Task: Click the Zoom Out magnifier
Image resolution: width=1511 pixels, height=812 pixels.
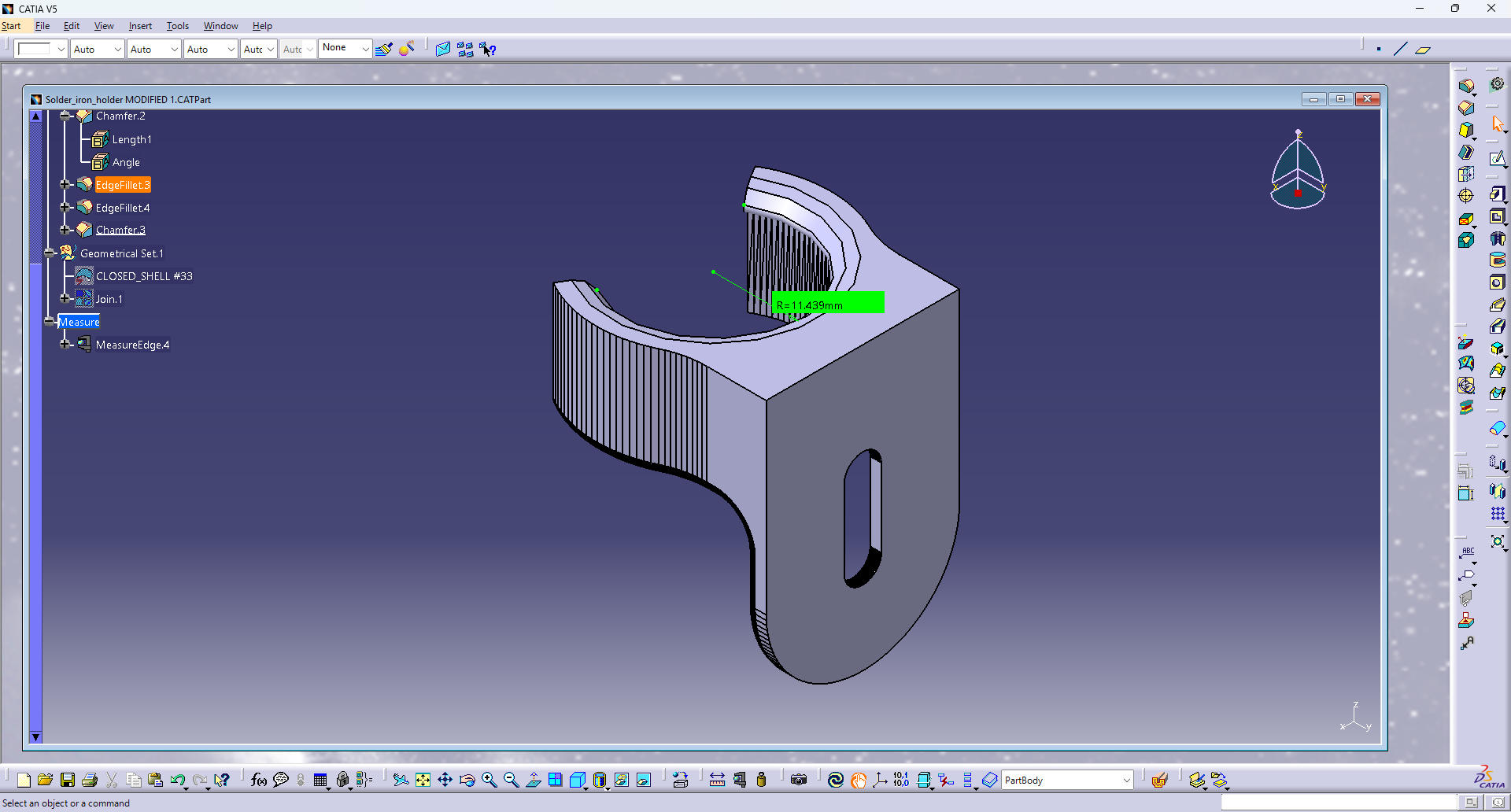Action: (x=511, y=780)
